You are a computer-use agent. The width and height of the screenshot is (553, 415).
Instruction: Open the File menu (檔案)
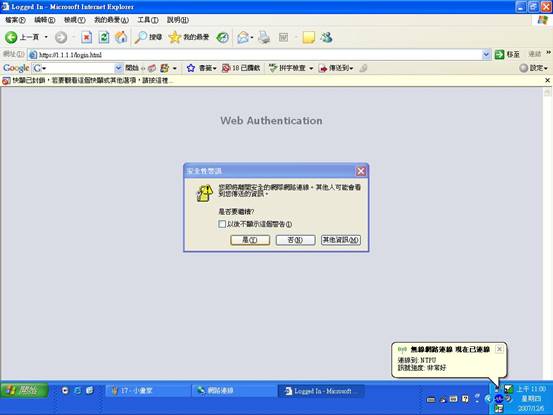(15, 20)
